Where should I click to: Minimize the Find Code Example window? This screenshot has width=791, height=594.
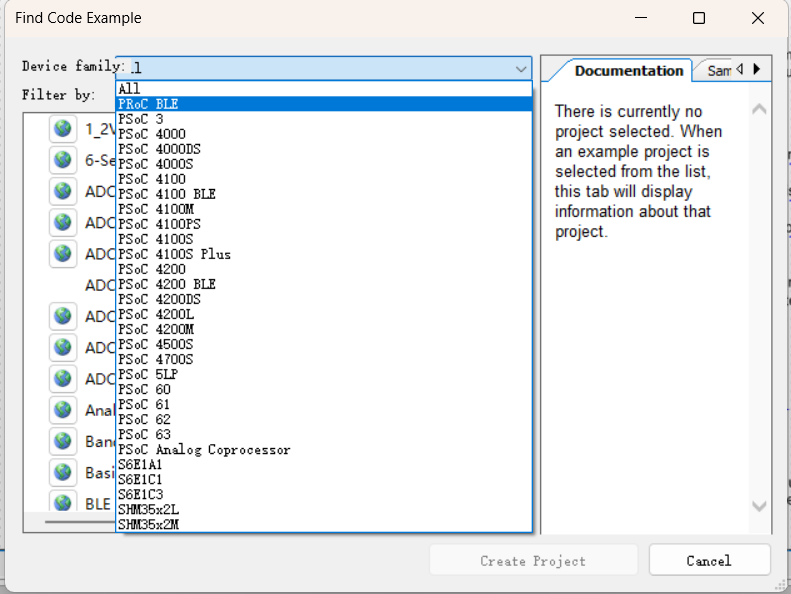click(x=641, y=18)
